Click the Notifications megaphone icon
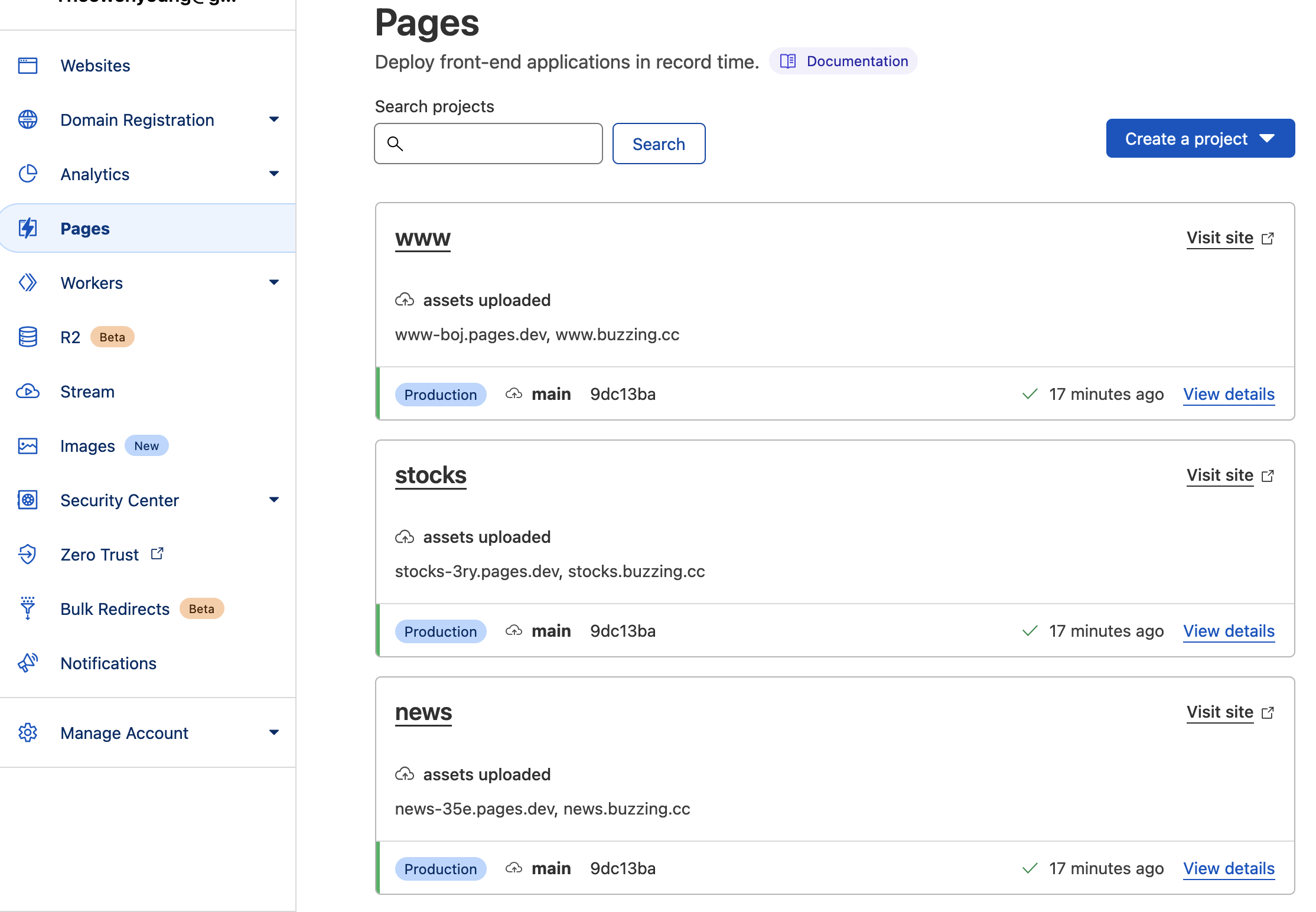This screenshot has height=912, width=1316. (28, 663)
